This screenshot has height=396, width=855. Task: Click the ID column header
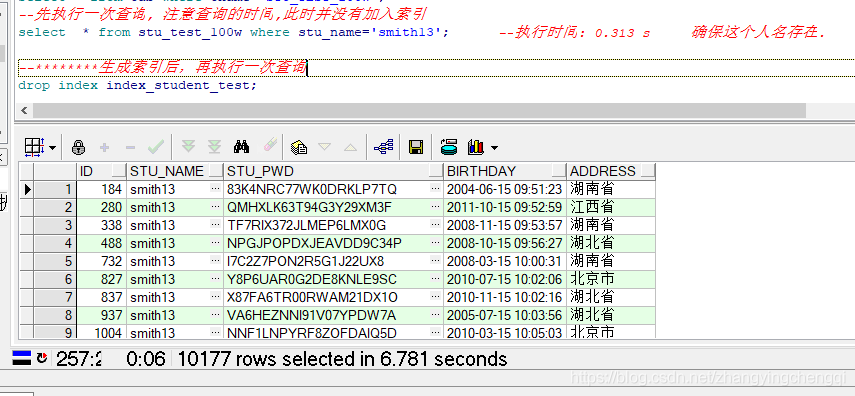click(x=101, y=171)
